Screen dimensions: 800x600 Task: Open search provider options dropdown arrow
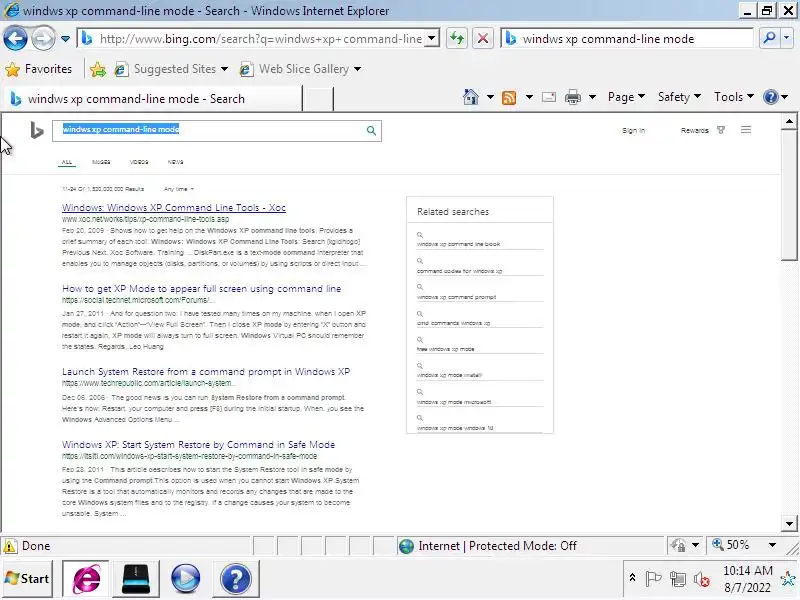click(787, 38)
